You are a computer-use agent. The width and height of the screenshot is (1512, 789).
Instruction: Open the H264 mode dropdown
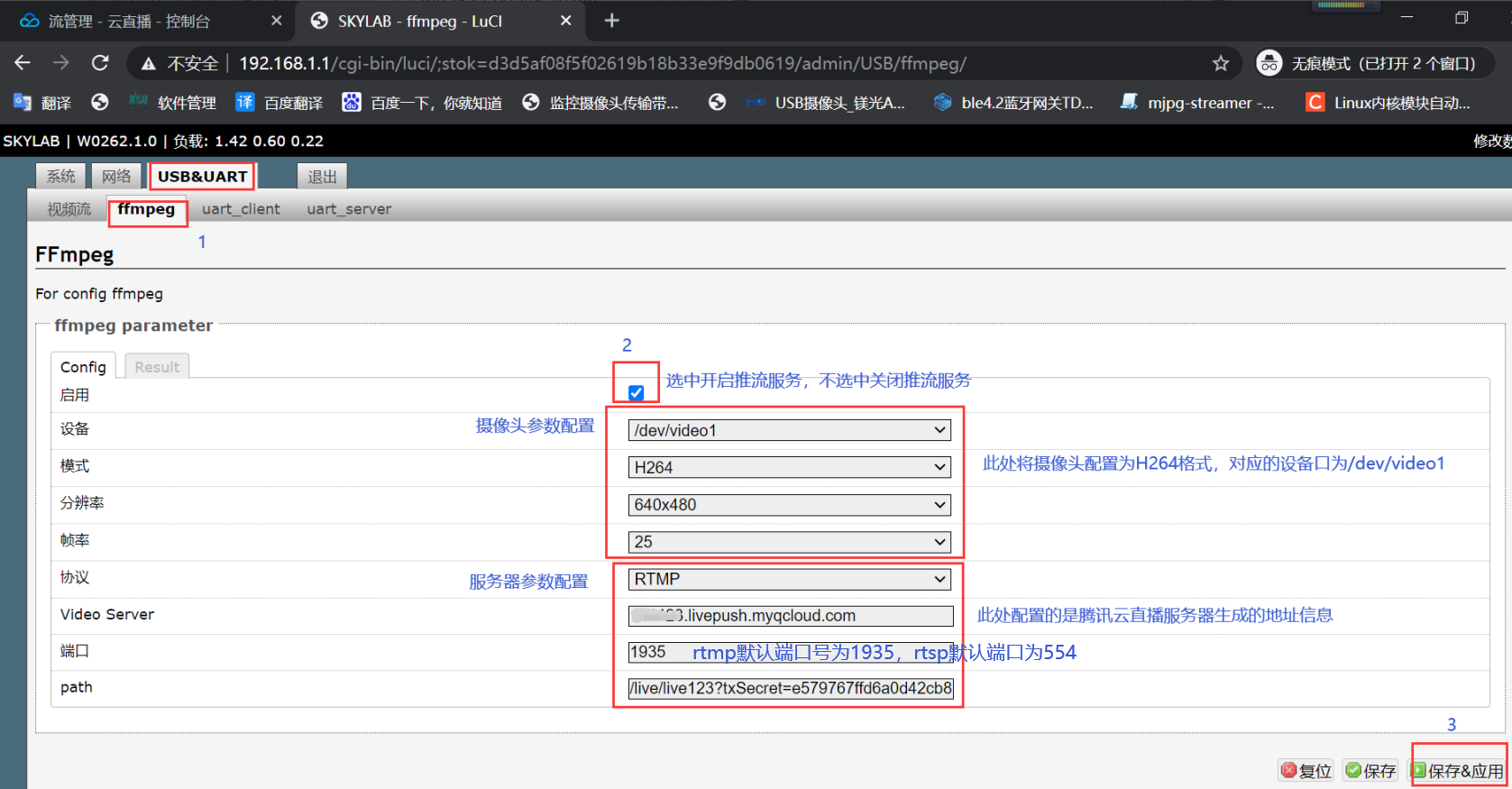[789, 467]
